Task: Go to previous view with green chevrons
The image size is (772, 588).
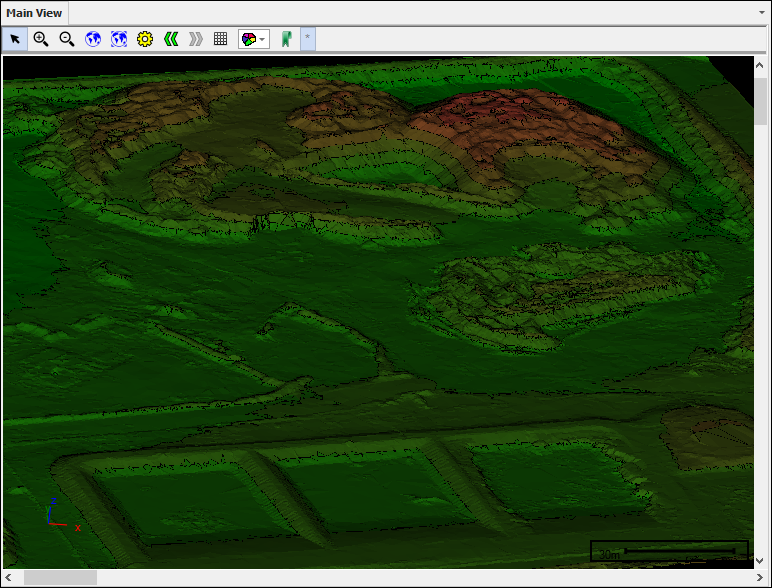Action: [171, 39]
